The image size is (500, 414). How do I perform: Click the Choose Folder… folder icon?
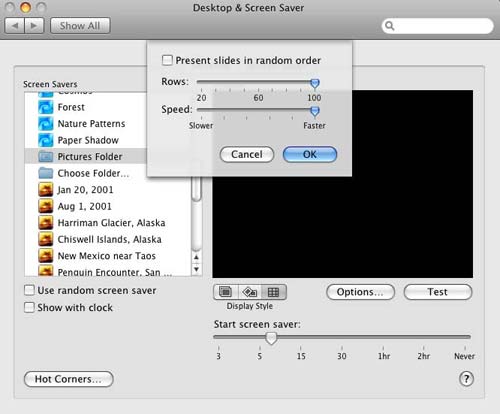click(46, 173)
